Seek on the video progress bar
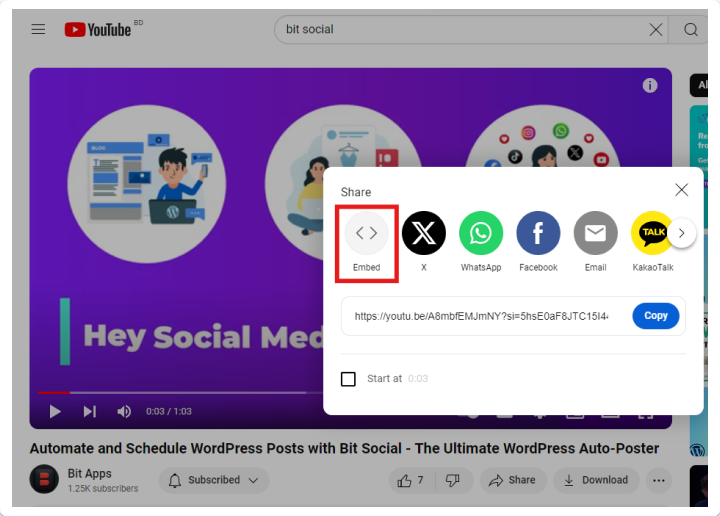This screenshot has width=720, height=516. 179,393
